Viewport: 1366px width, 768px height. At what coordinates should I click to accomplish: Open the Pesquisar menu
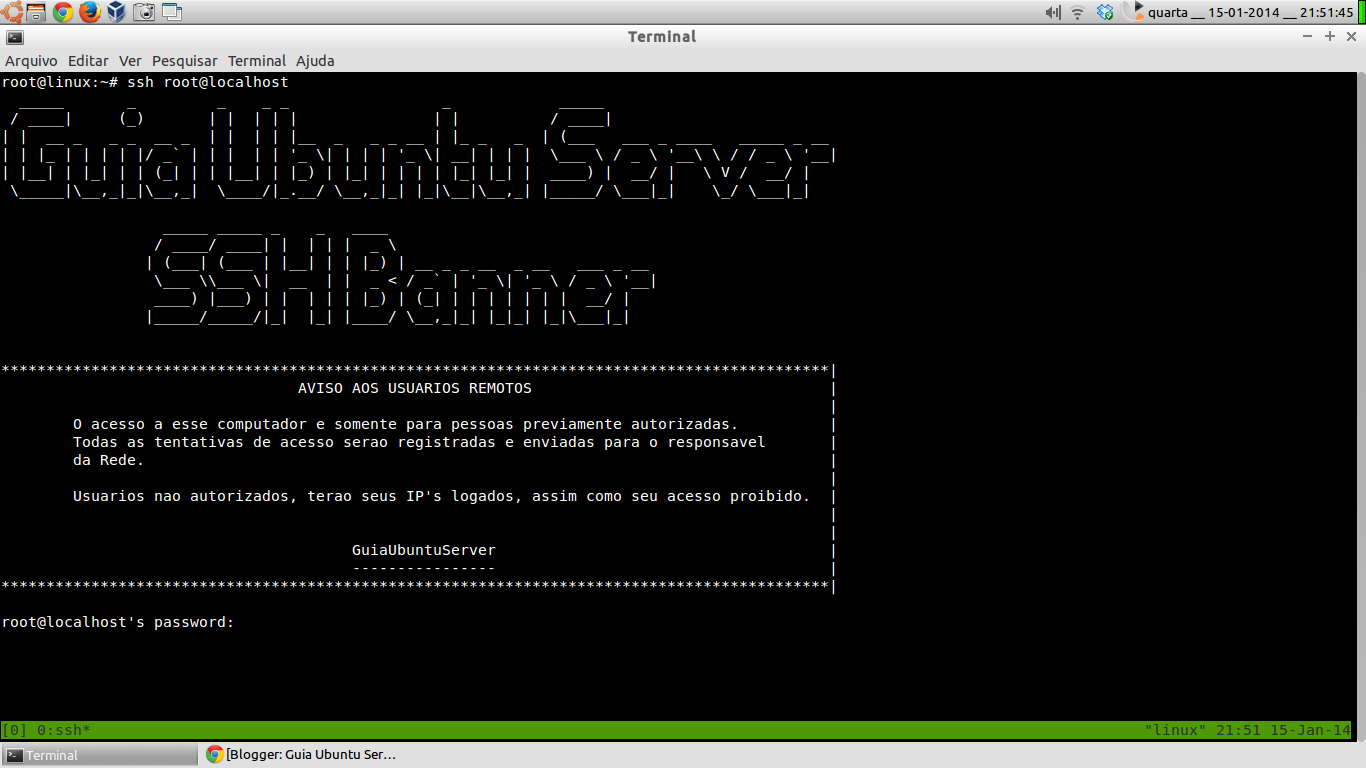coord(185,60)
